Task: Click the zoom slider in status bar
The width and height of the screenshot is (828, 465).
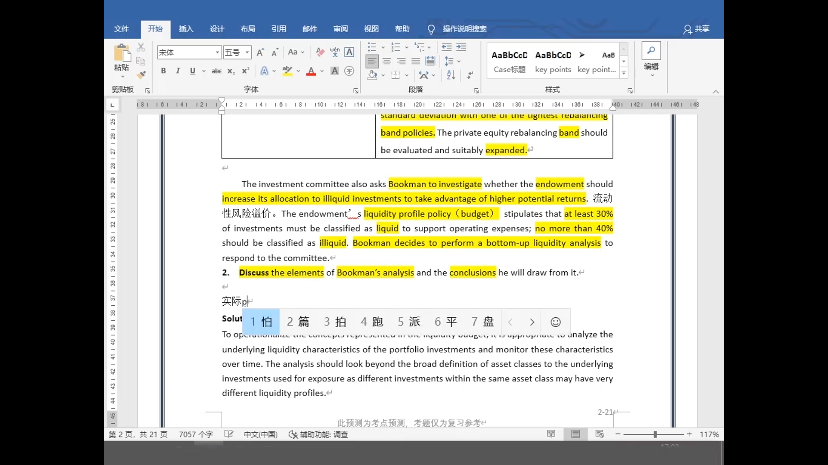Action: coord(651,435)
